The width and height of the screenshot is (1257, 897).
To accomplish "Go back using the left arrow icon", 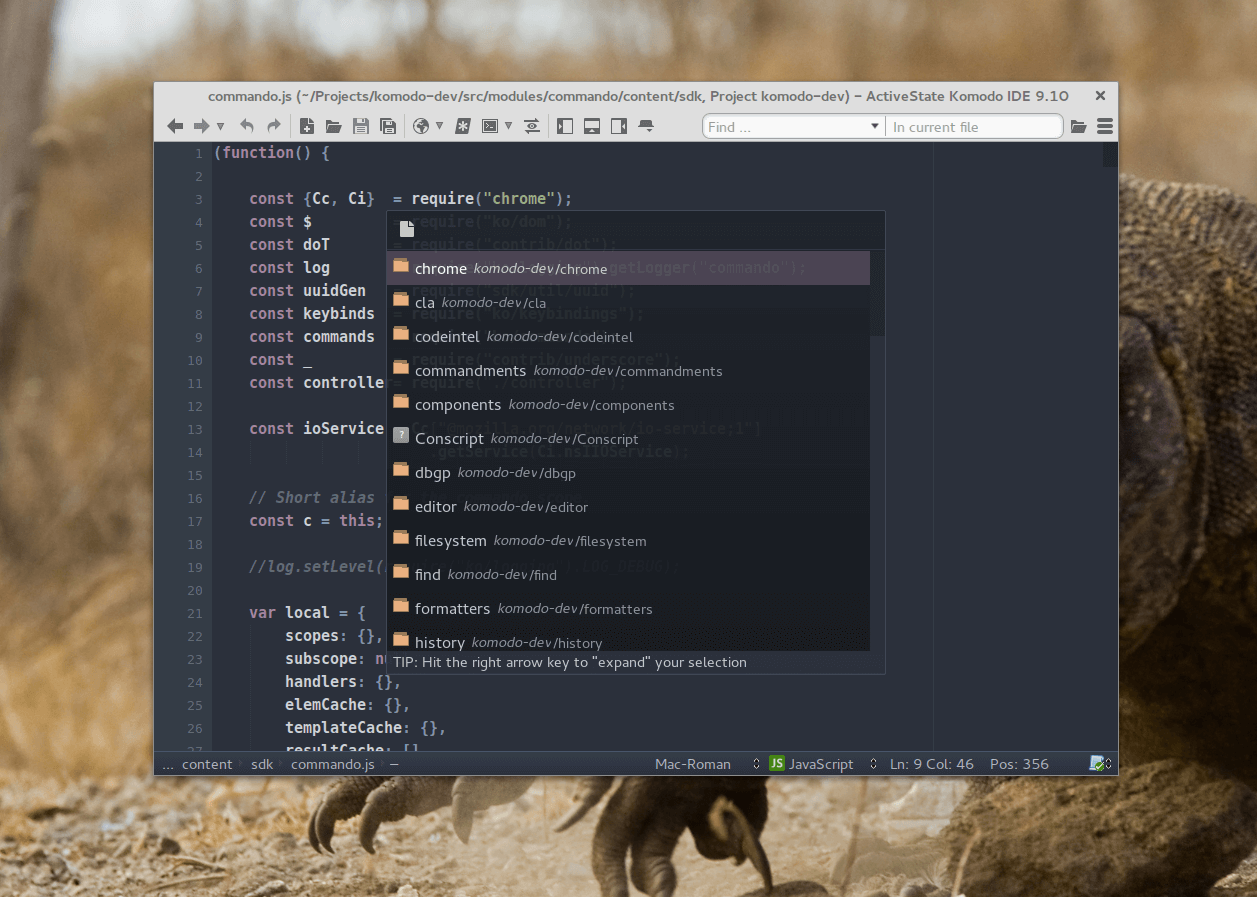I will click(x=175, y=126).
